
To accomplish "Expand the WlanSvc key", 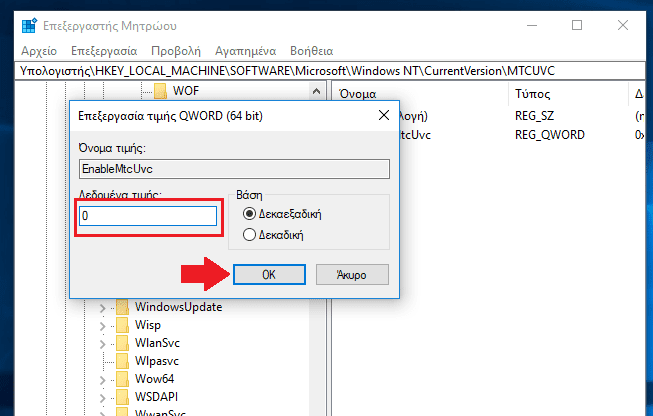I will click(x=102, y=344).
